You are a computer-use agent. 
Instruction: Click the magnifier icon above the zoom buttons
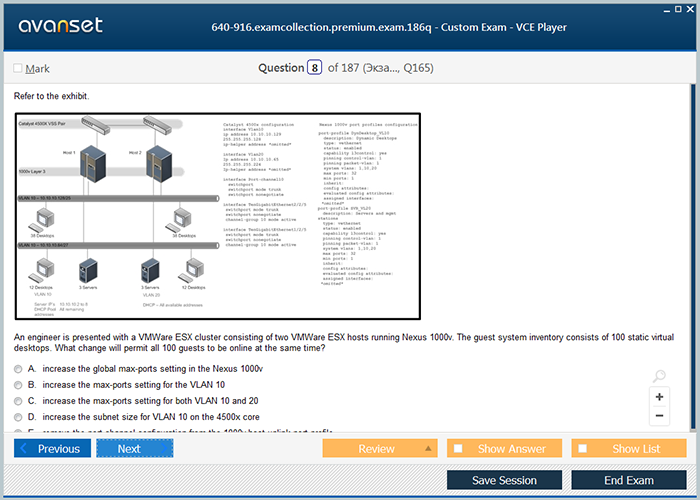(659, 376)
